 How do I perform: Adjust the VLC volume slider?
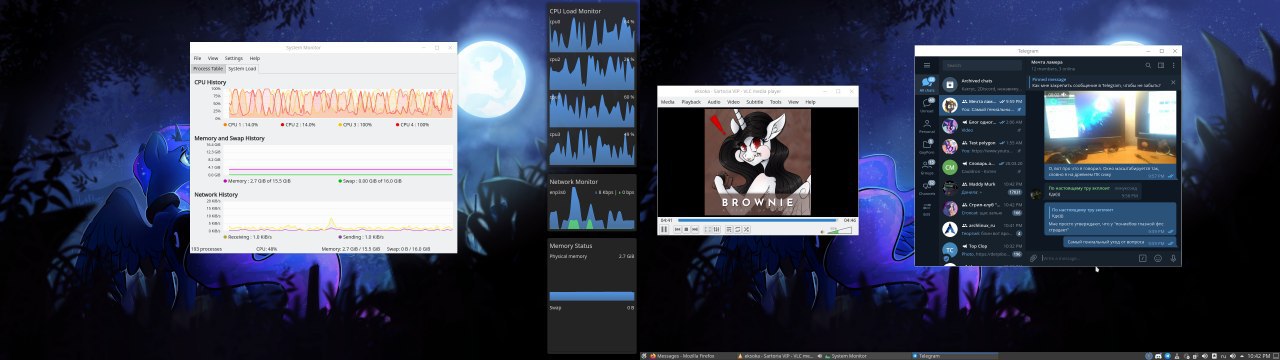point(840,230)
